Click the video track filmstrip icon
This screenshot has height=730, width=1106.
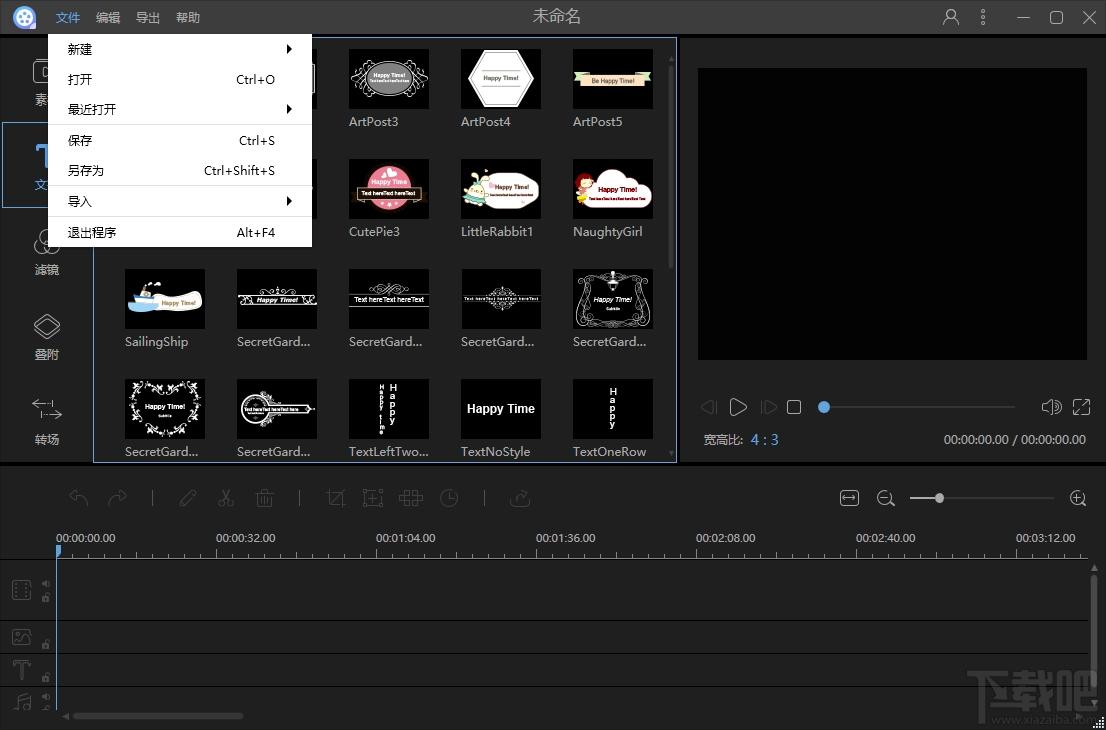click(22, 590)
